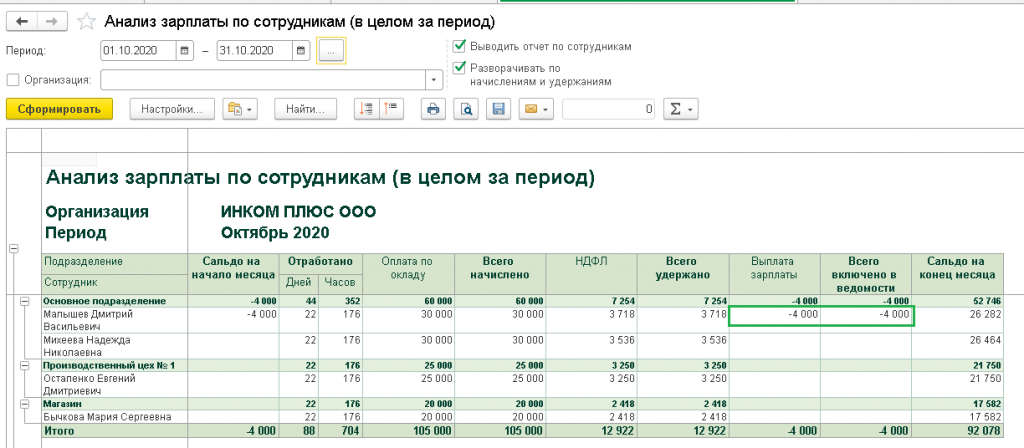Go back with the left arrow
This screenshot has height=448, width=1024.
[22, 21]
